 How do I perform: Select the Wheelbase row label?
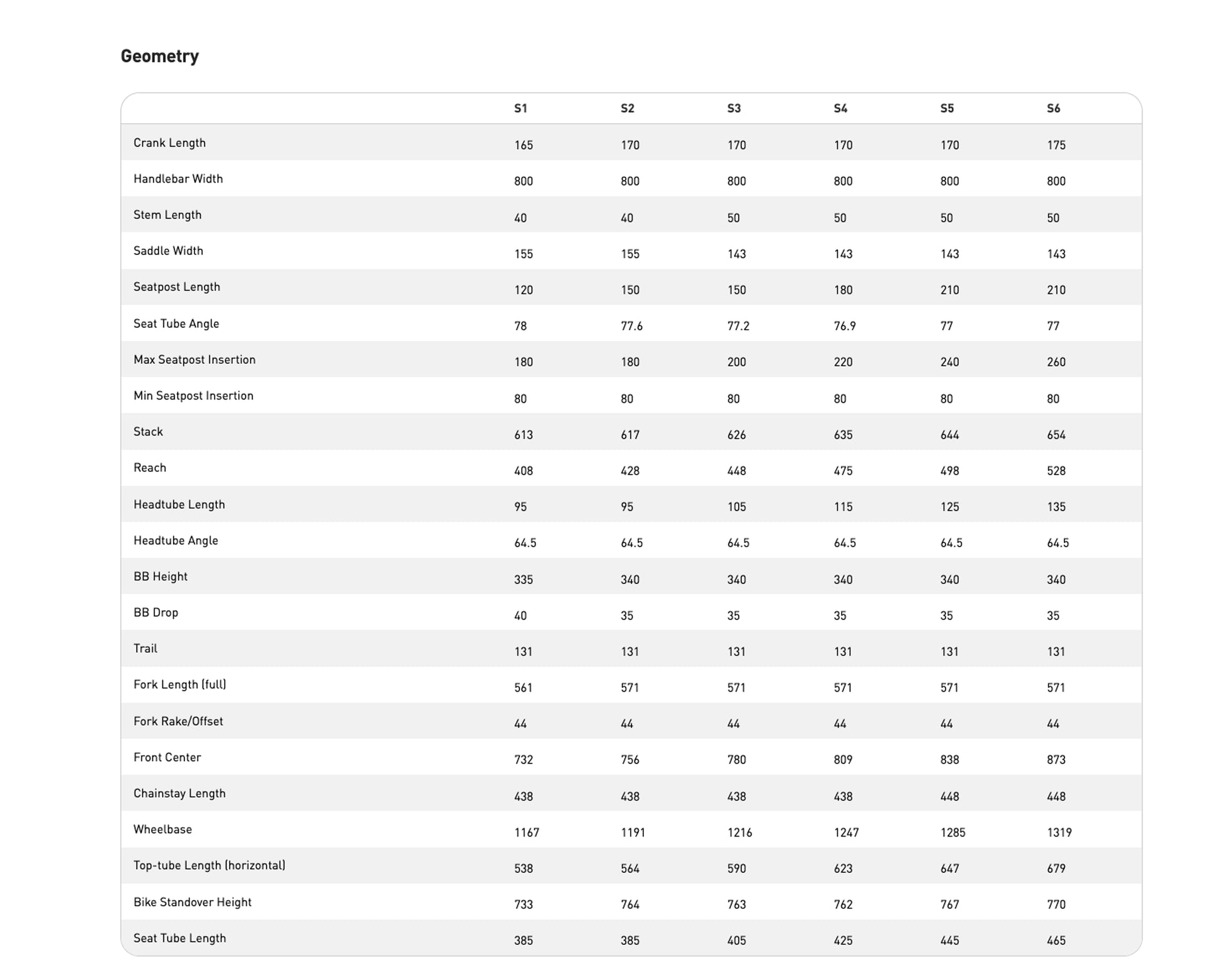(162, 830)
